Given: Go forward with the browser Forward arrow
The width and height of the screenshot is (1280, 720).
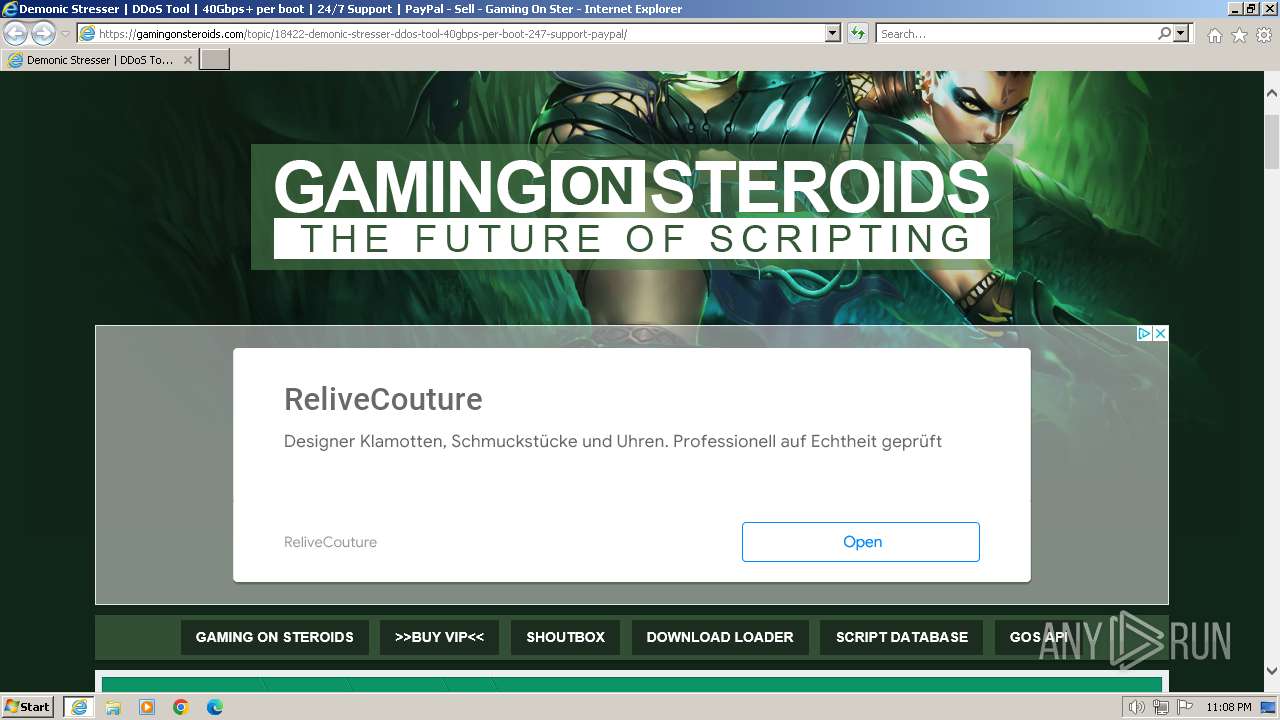Looking at the screenshot, I should point(43,34).
